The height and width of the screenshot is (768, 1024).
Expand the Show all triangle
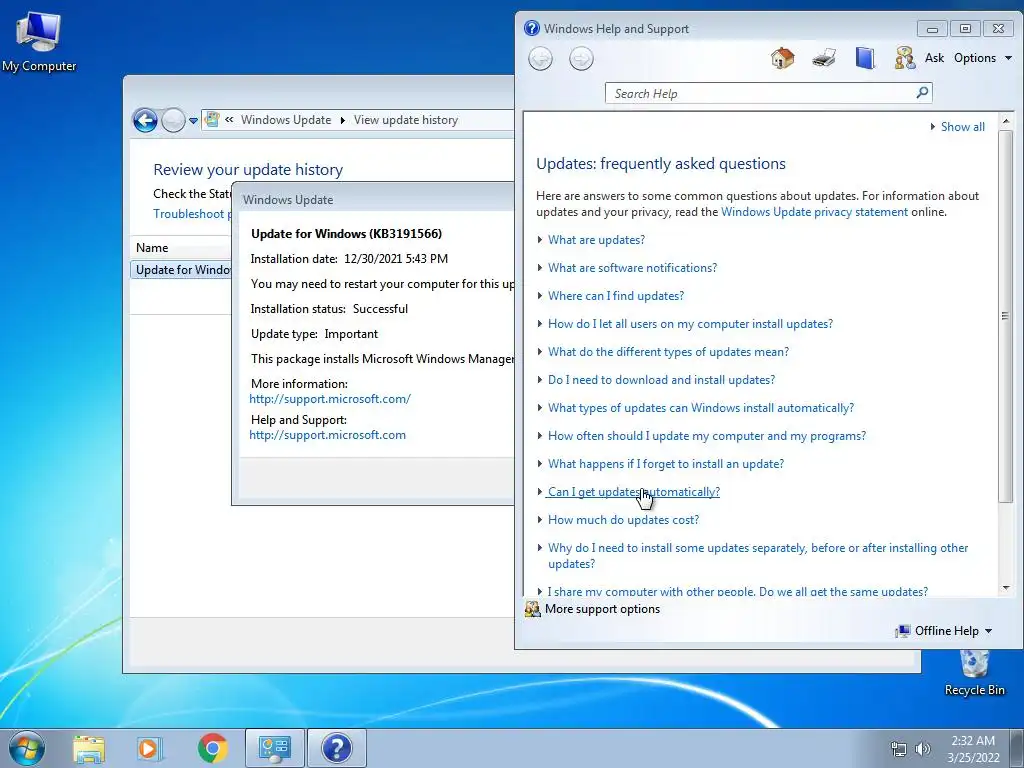coord(933,127)
